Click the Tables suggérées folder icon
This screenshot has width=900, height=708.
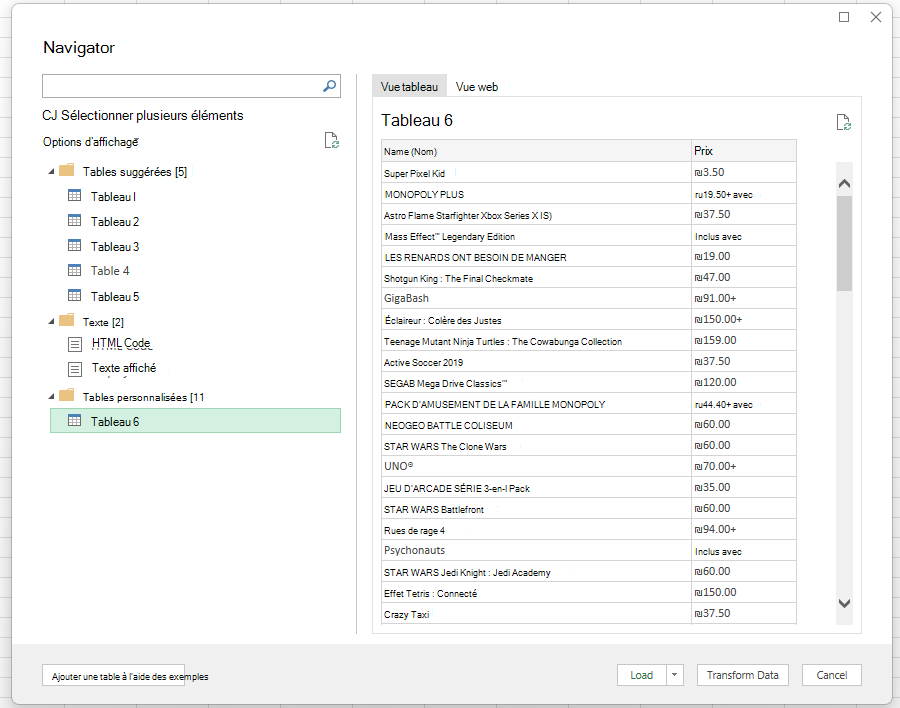click(67, 170)
